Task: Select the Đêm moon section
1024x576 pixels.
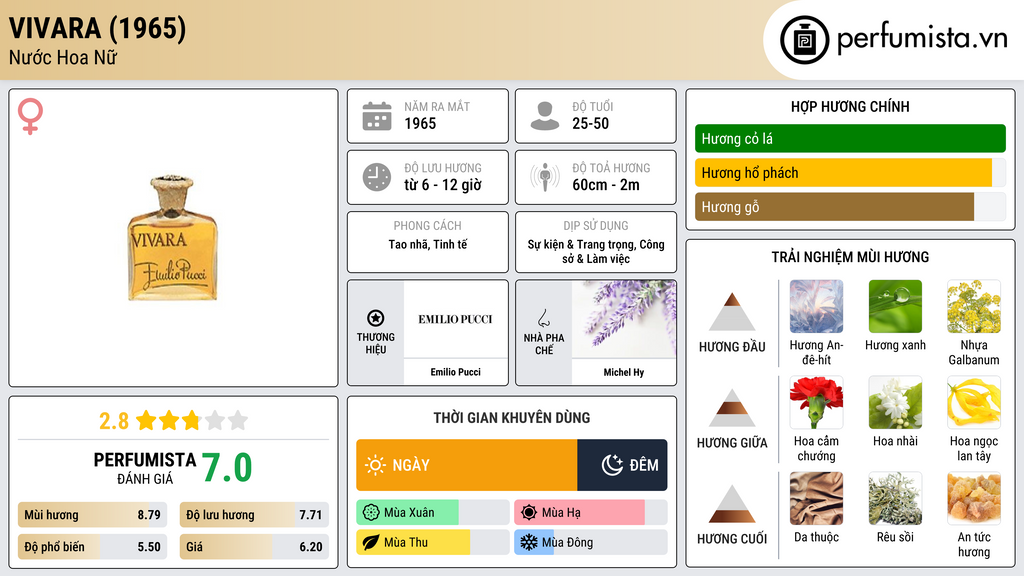Action: [622, 465]
